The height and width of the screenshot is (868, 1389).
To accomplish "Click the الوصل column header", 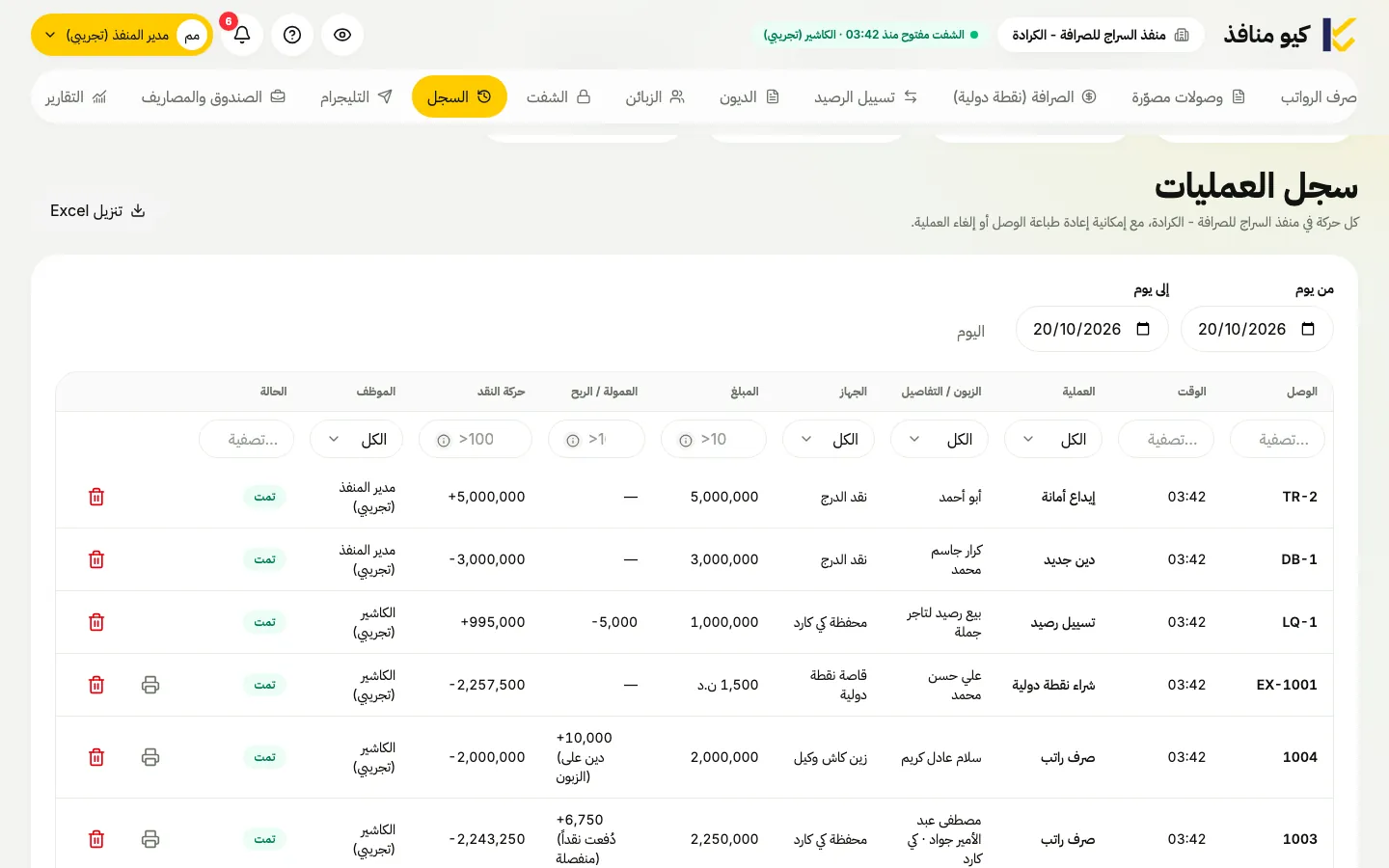I will pos(1301,392).
